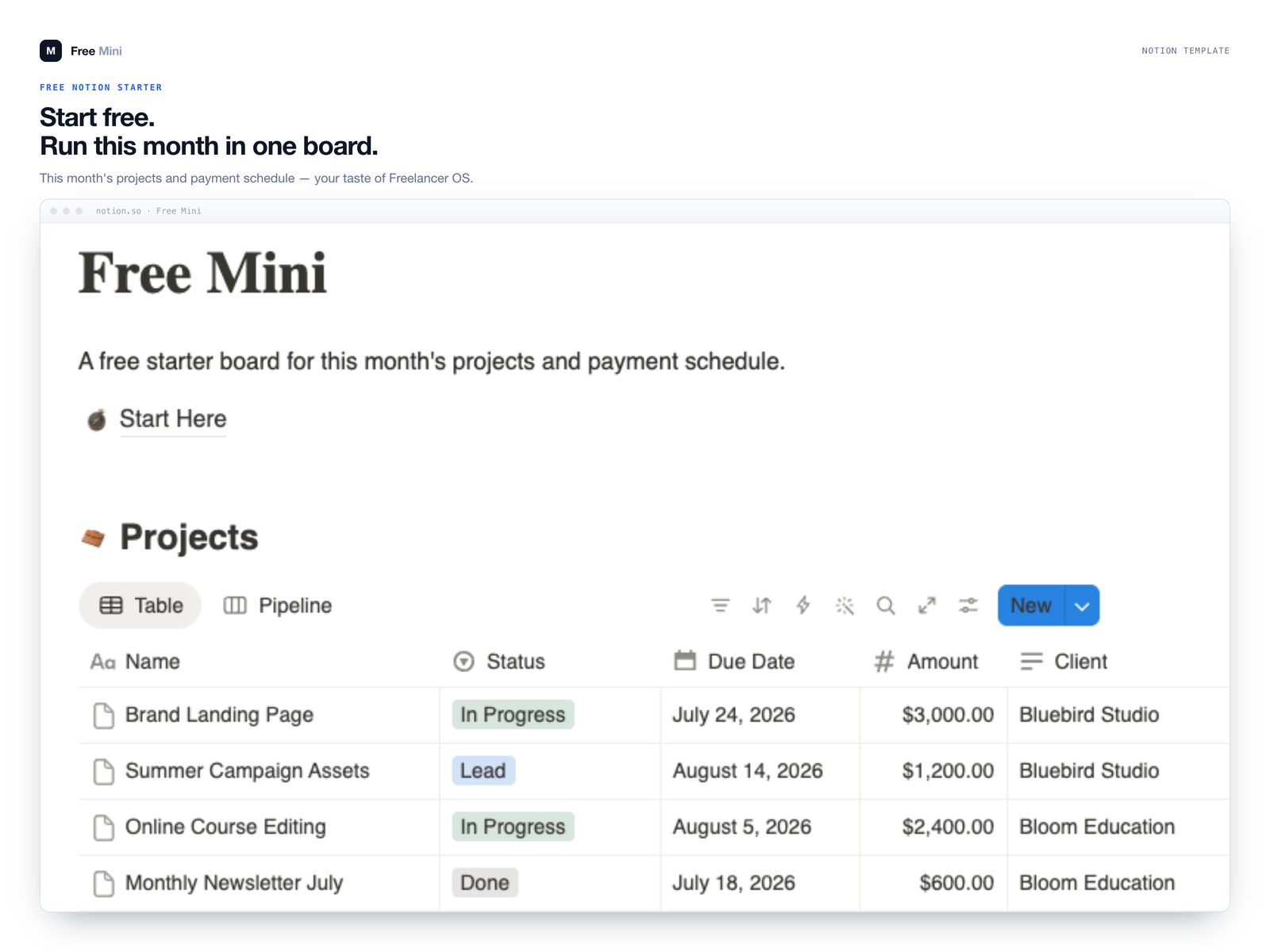Open Brand Landing Page In Progress status
The height and width of the screenshot is (952, 1270).
tap(513, 715)
